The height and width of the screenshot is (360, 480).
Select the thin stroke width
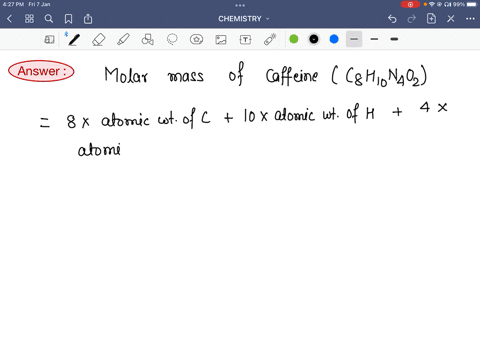pyautogui.click(x=354, y=39)
